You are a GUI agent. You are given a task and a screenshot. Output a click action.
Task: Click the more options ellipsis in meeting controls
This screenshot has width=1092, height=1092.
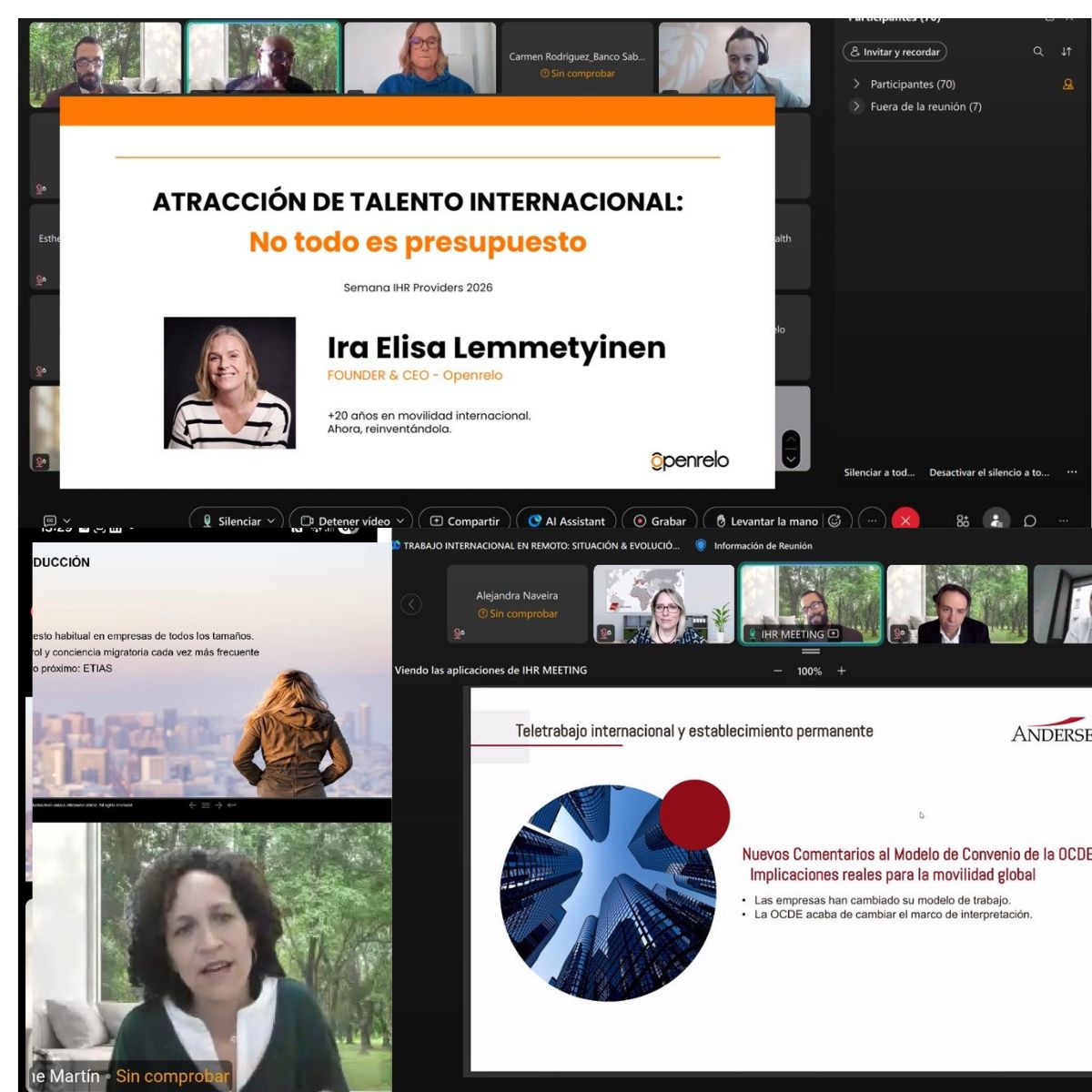coord(872,521)
